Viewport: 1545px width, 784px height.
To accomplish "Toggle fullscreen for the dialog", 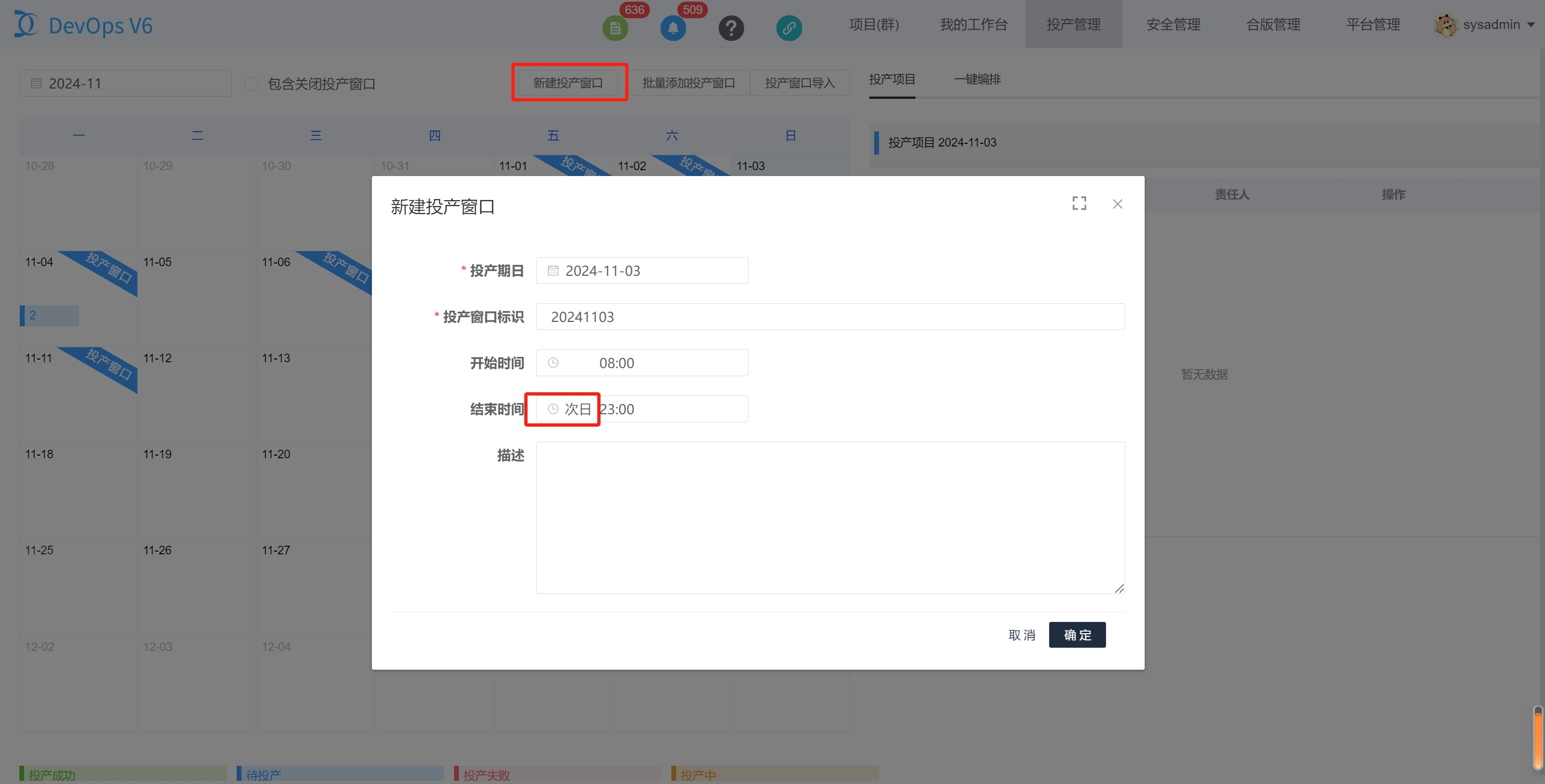I will 1079,203.
